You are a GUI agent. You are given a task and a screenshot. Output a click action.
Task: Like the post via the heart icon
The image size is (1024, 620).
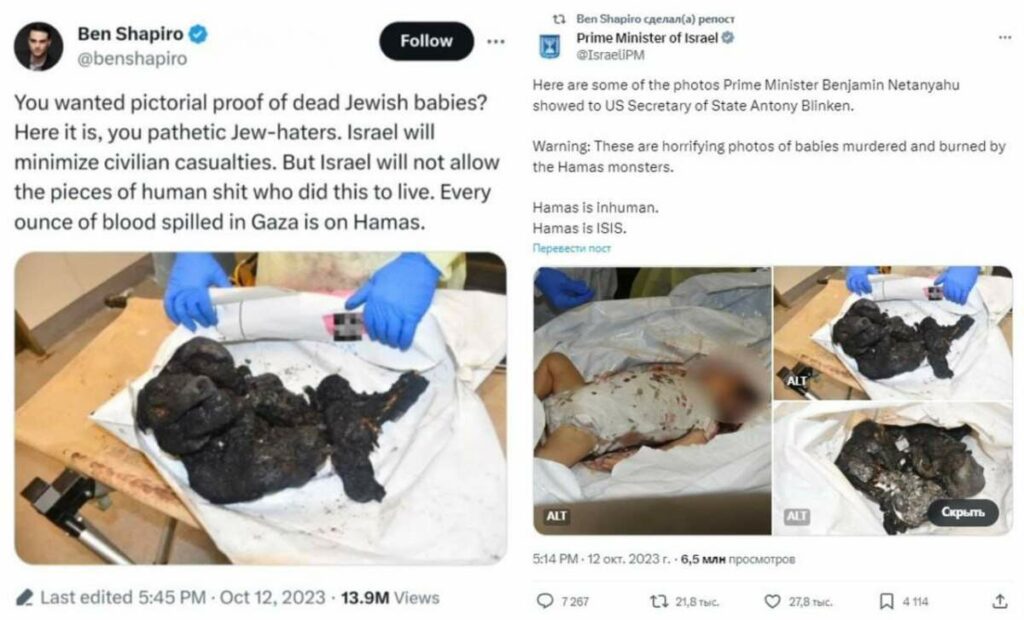point(771,601)
